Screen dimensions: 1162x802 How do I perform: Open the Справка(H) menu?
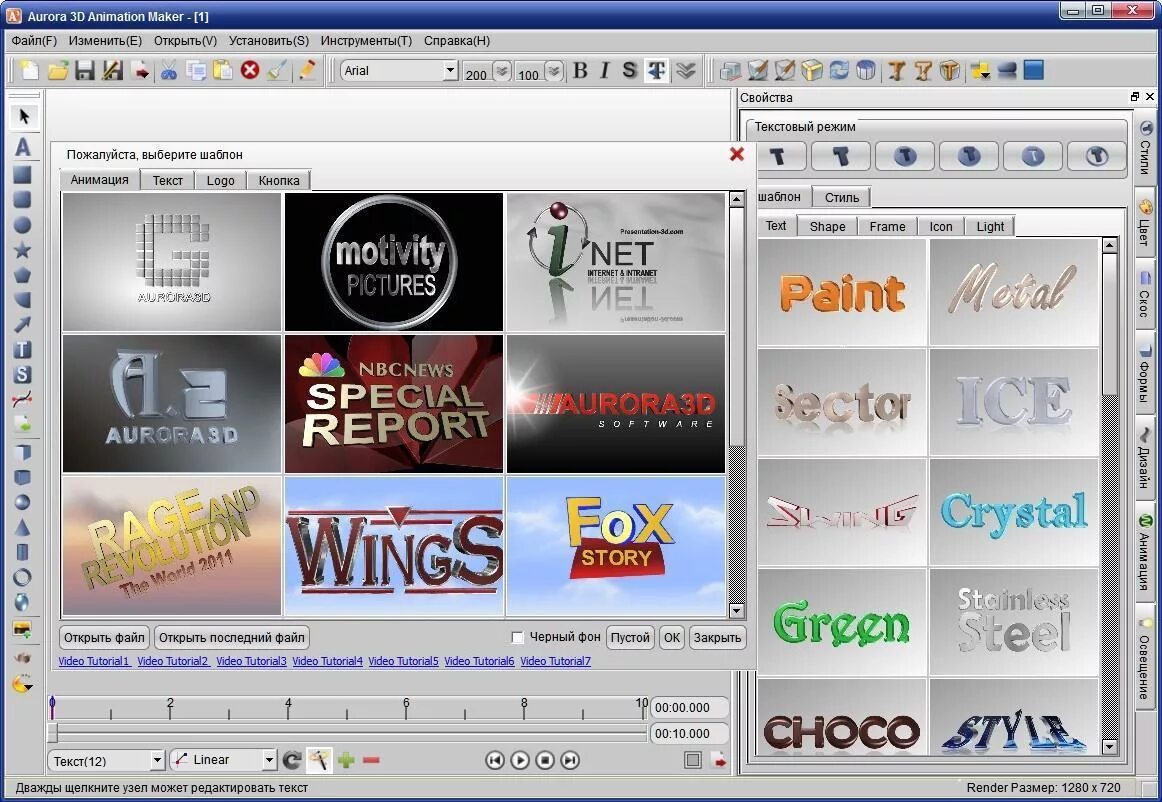(456, 41)
